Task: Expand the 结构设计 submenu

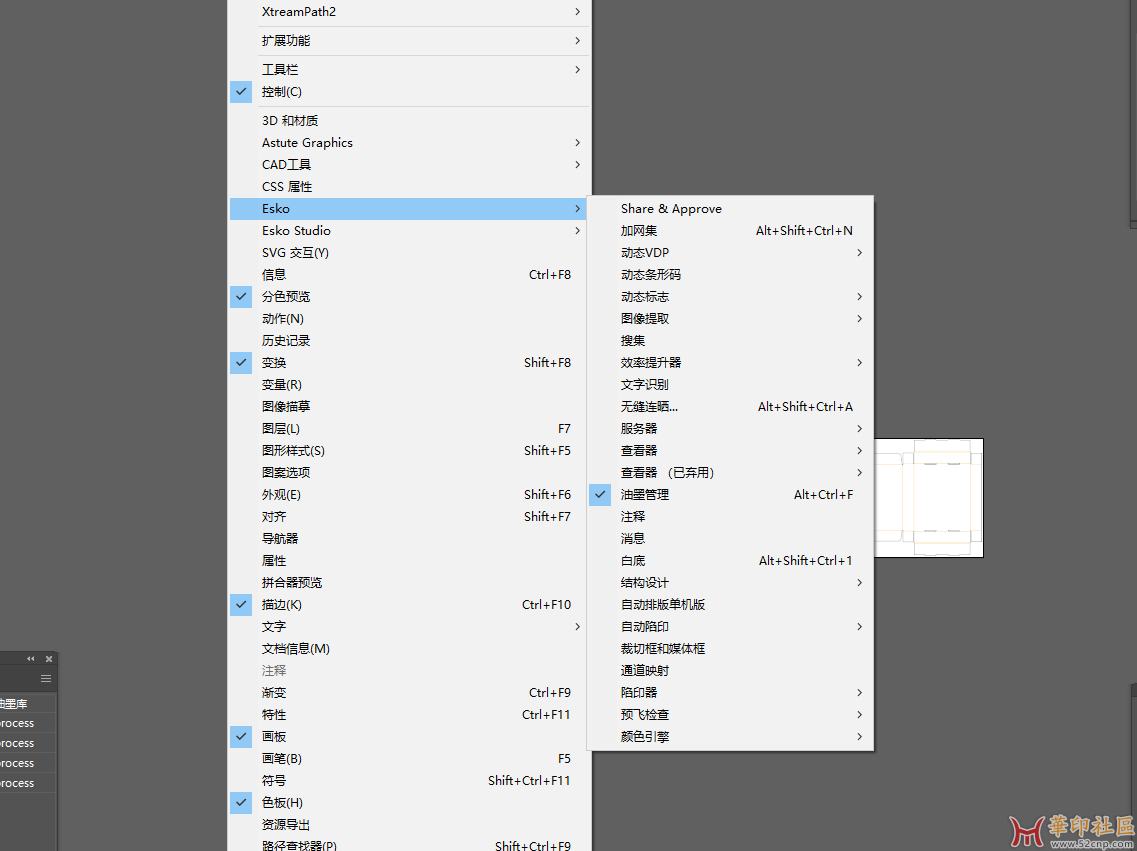Action: (730, 582)
